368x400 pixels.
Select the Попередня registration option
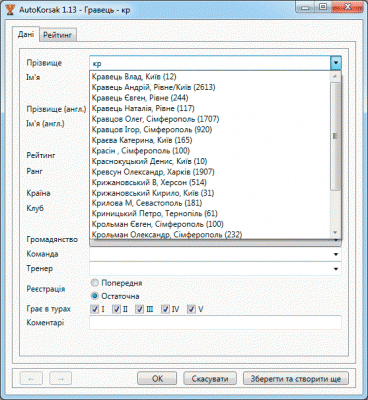[95, 283]
